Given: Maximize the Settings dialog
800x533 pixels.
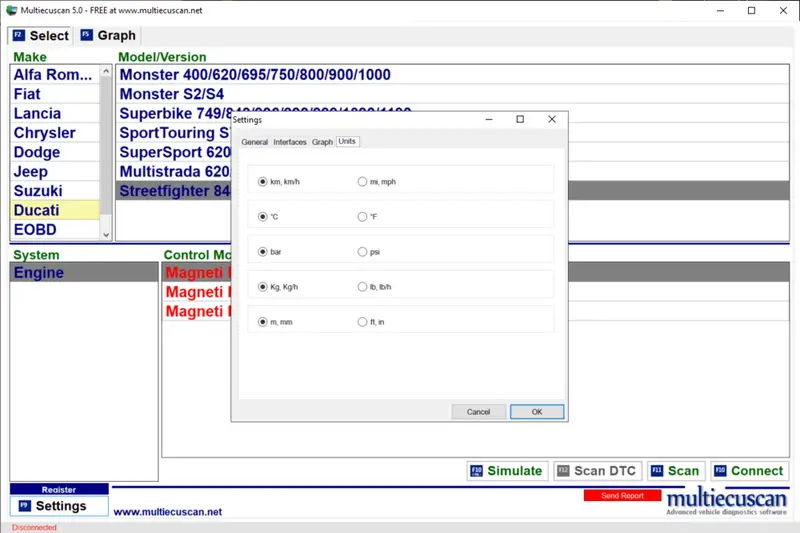Looking at the screenshot, I should [x=520, y=119].
